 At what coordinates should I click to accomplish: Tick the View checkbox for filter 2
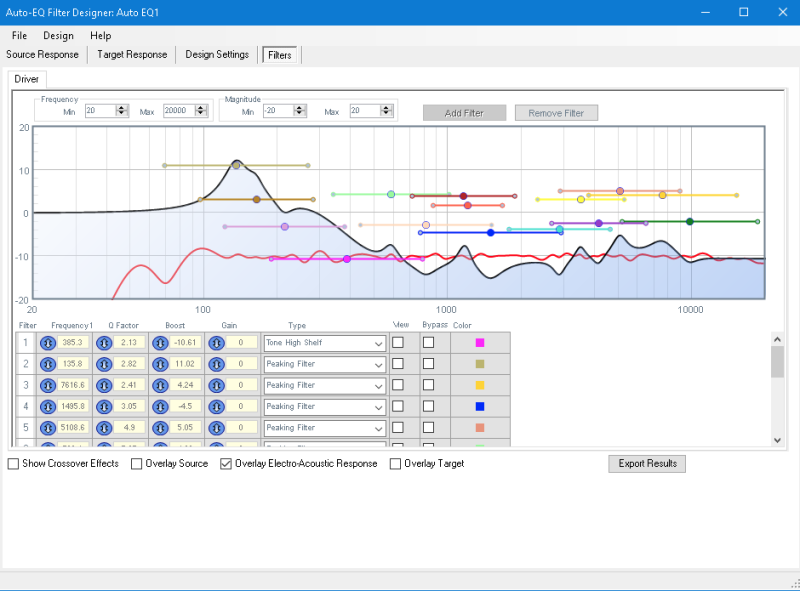(398, 363)
